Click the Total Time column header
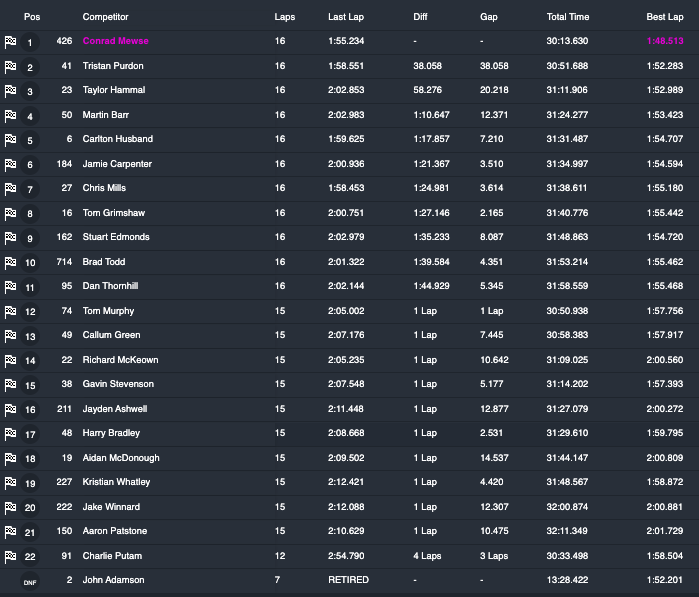 coord(568,17)
